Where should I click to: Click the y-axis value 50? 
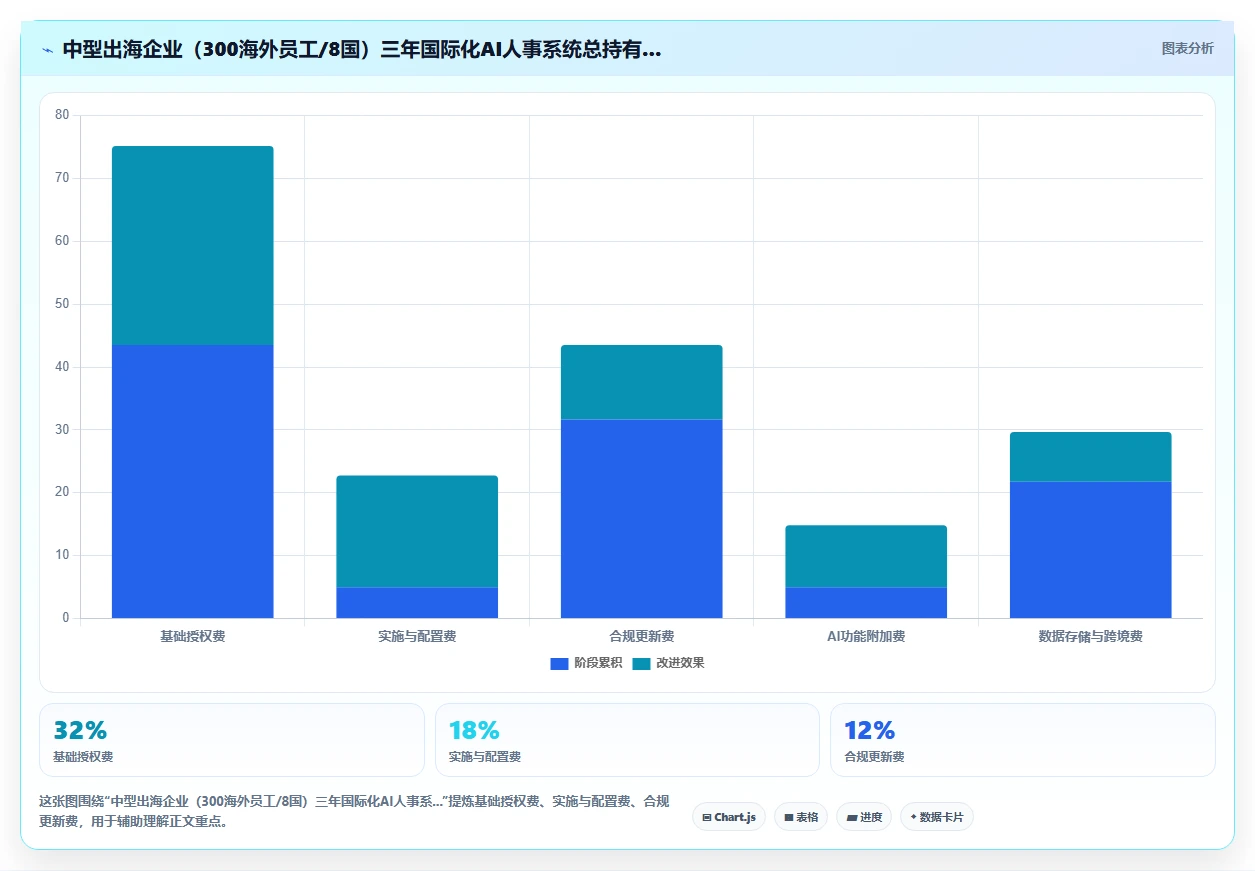[62, 304]
